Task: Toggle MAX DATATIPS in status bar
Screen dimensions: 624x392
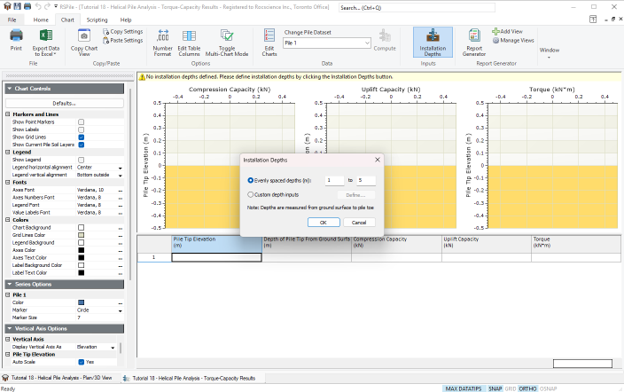Action: tap(463, 389)
